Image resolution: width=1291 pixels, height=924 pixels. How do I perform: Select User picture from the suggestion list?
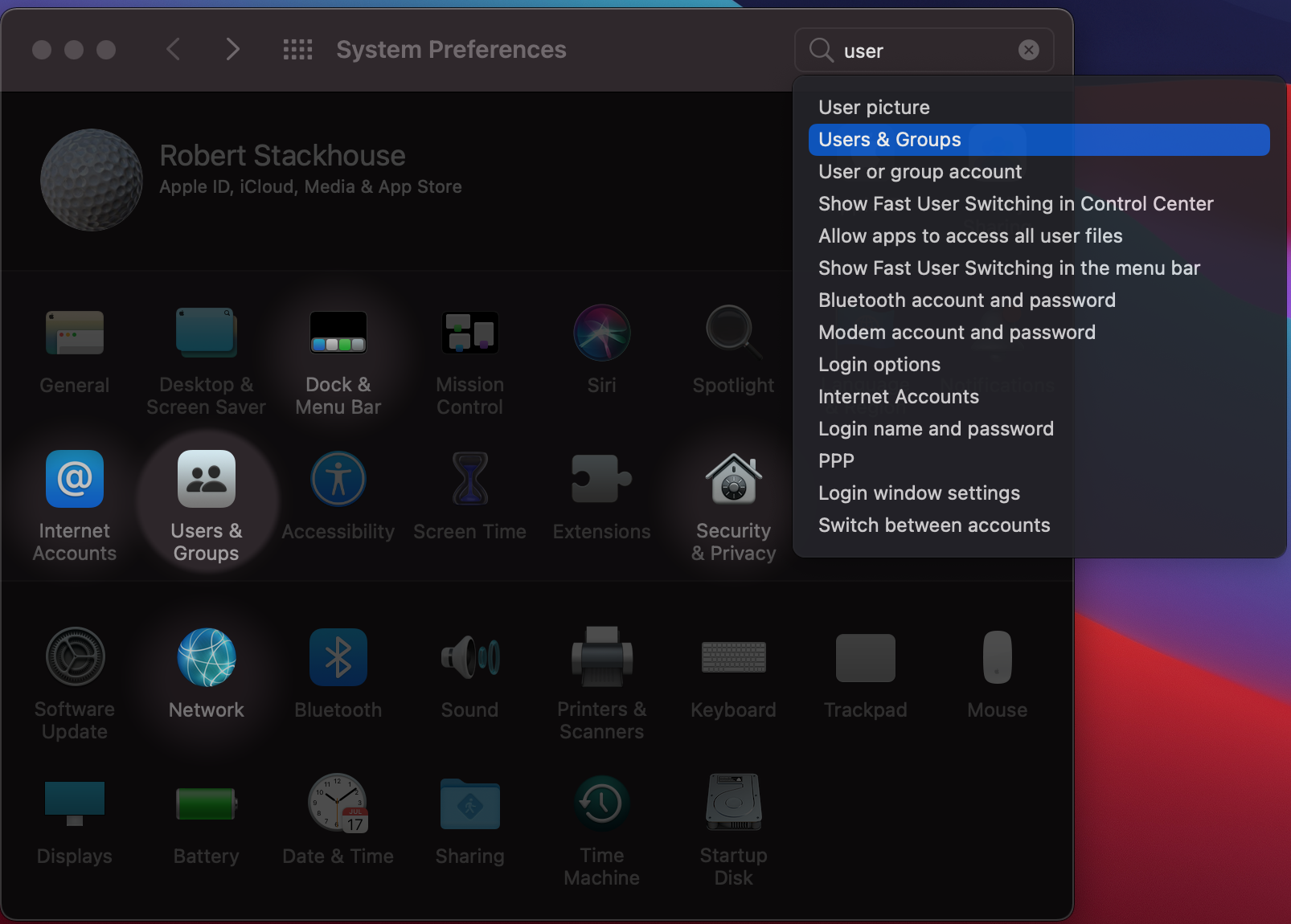pos(873,107)
